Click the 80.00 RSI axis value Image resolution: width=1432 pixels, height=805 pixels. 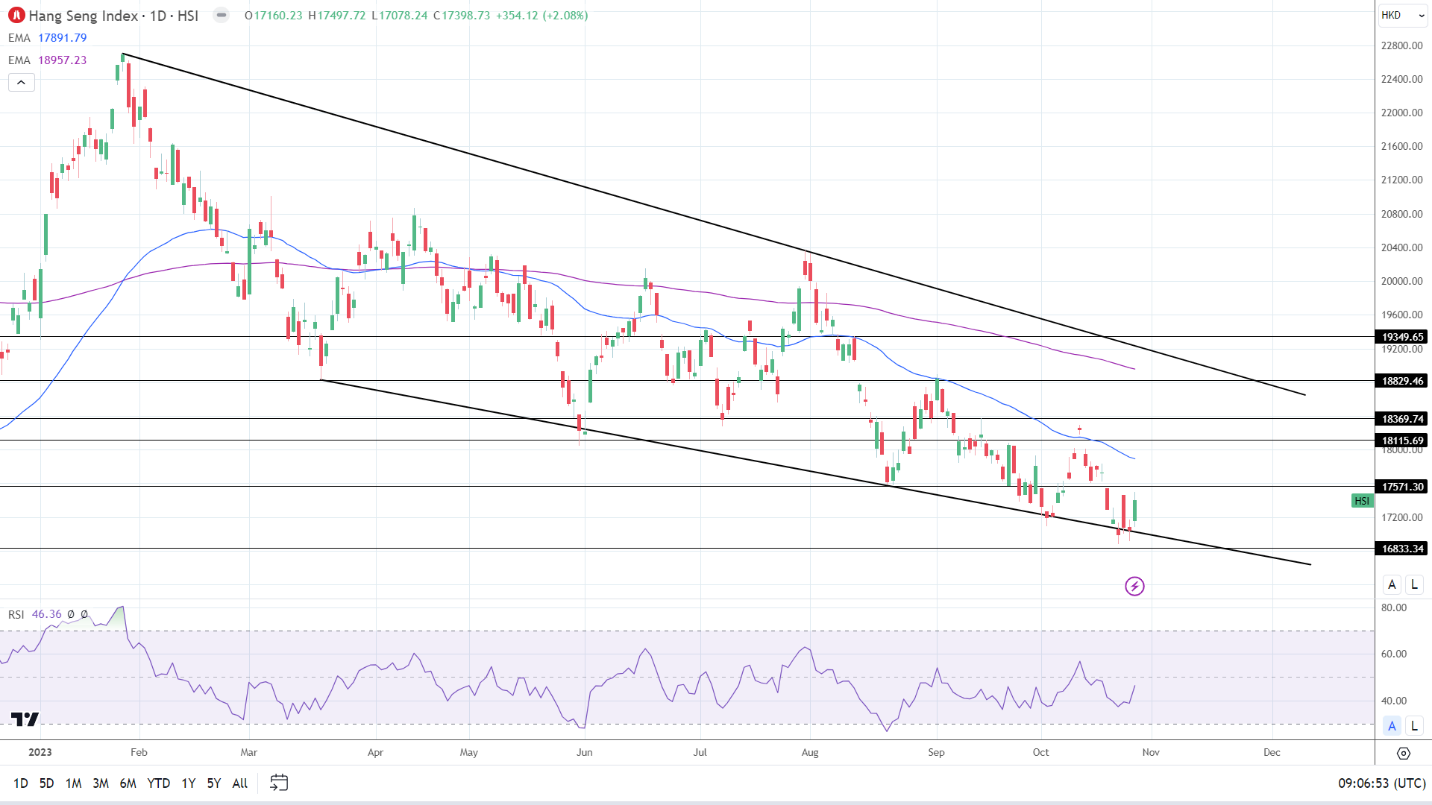(x=1394, y=607)
